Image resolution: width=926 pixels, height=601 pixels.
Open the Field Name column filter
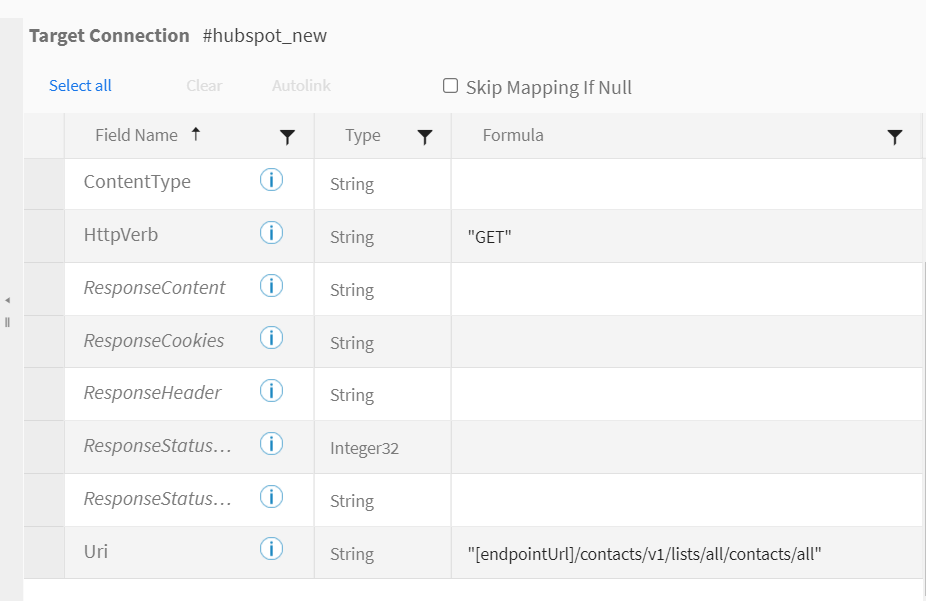(287, 137)
